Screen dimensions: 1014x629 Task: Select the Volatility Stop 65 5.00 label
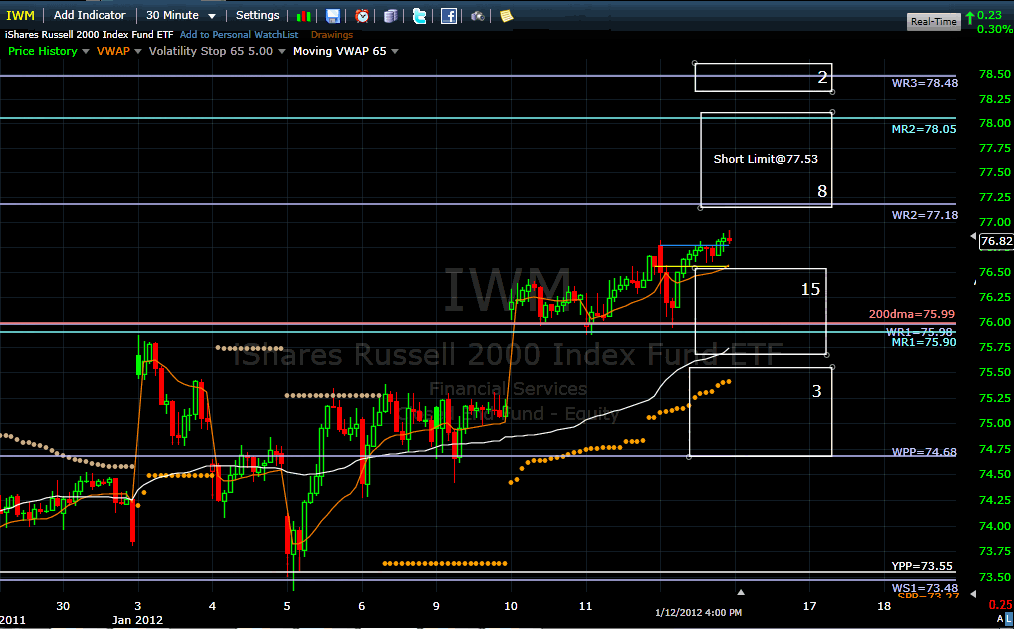tap(211, 51)
